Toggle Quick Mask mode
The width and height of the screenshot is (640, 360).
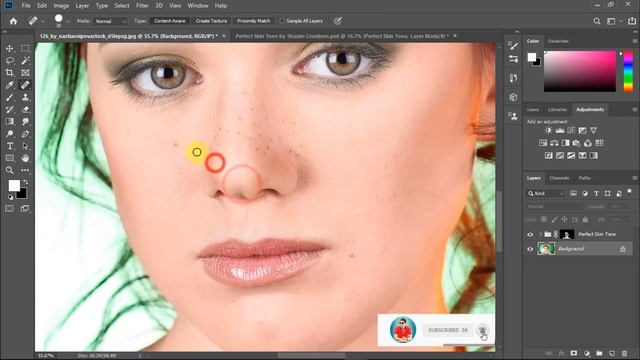10,209
